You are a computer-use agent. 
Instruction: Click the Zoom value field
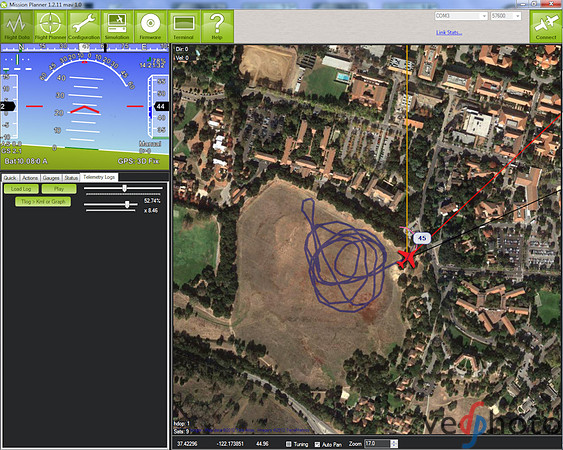377,444
